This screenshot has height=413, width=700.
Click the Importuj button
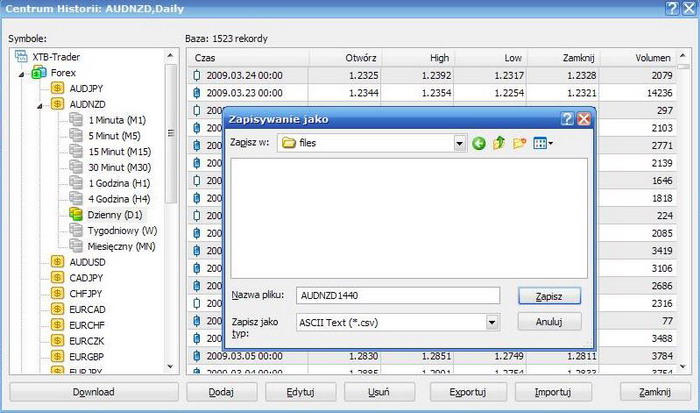(553, 392)
